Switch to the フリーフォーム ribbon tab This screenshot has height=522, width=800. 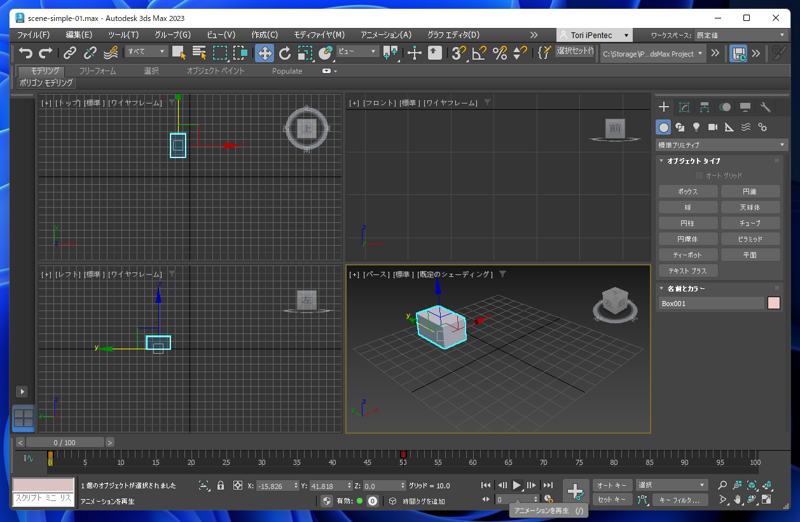(x=97, y=71)
